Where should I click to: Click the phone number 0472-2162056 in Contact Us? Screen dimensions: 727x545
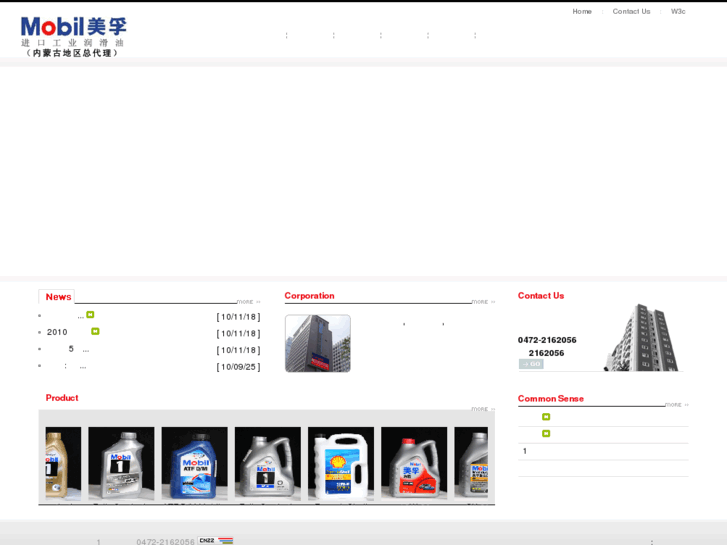point(547,340)
